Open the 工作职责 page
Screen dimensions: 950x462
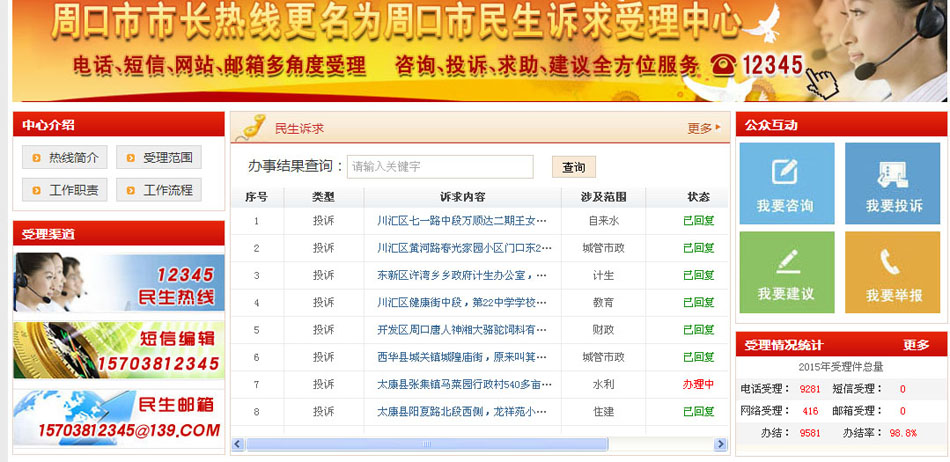(64, 190)
